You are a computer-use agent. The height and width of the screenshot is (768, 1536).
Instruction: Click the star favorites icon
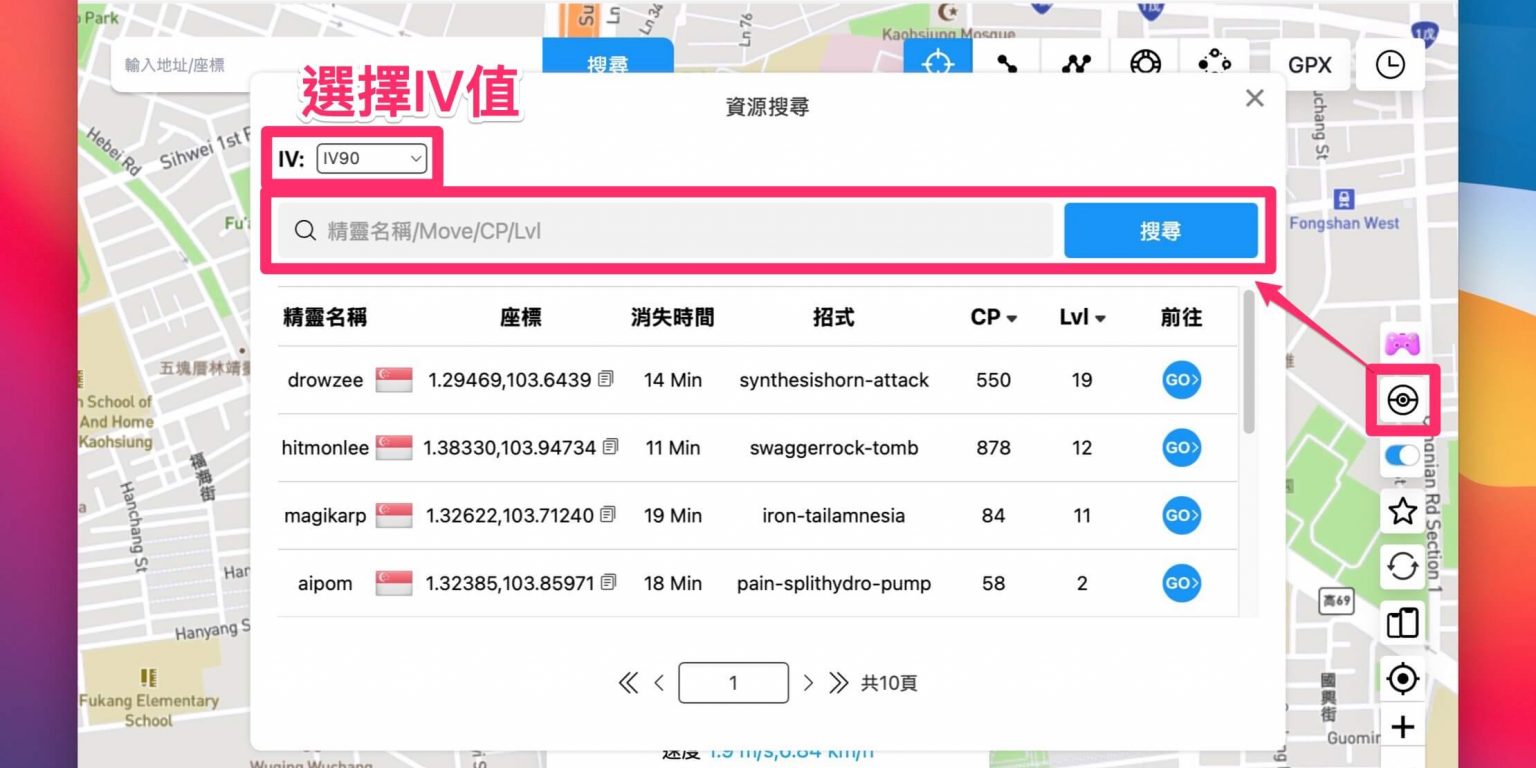click(x=1403, y=512)
